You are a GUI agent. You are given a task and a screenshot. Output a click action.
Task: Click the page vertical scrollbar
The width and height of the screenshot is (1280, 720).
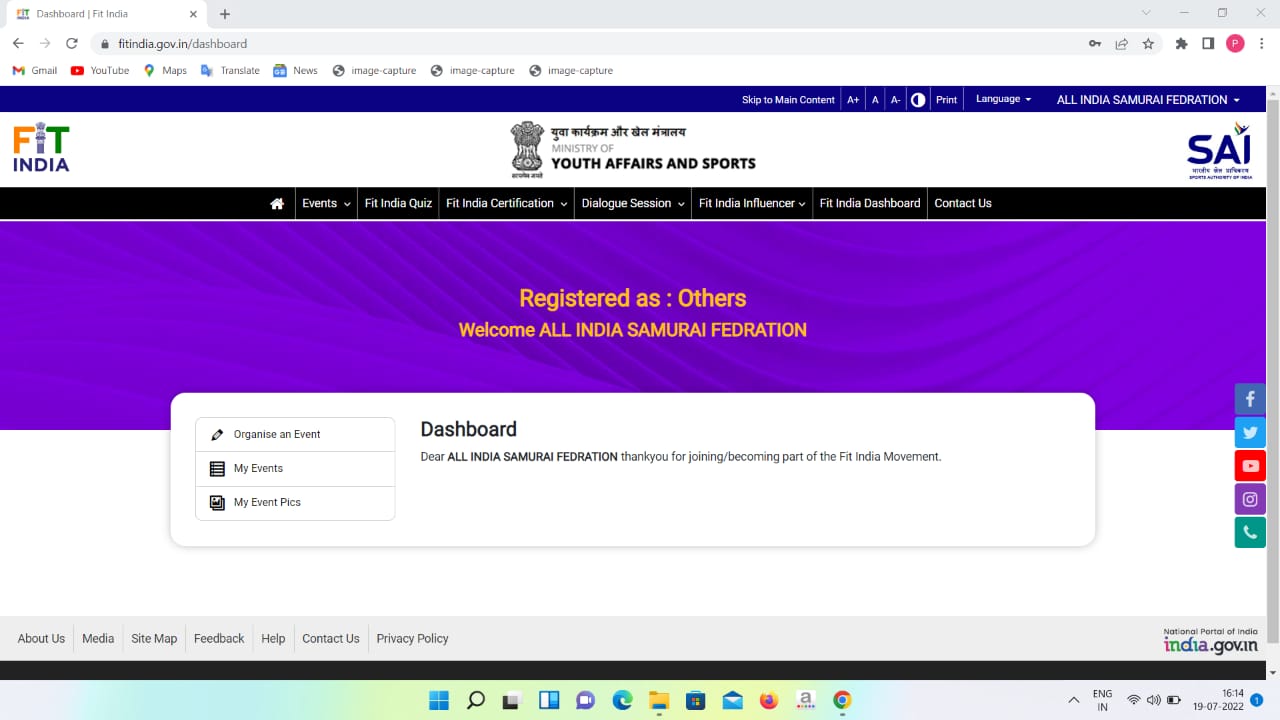click(1273, 370)
